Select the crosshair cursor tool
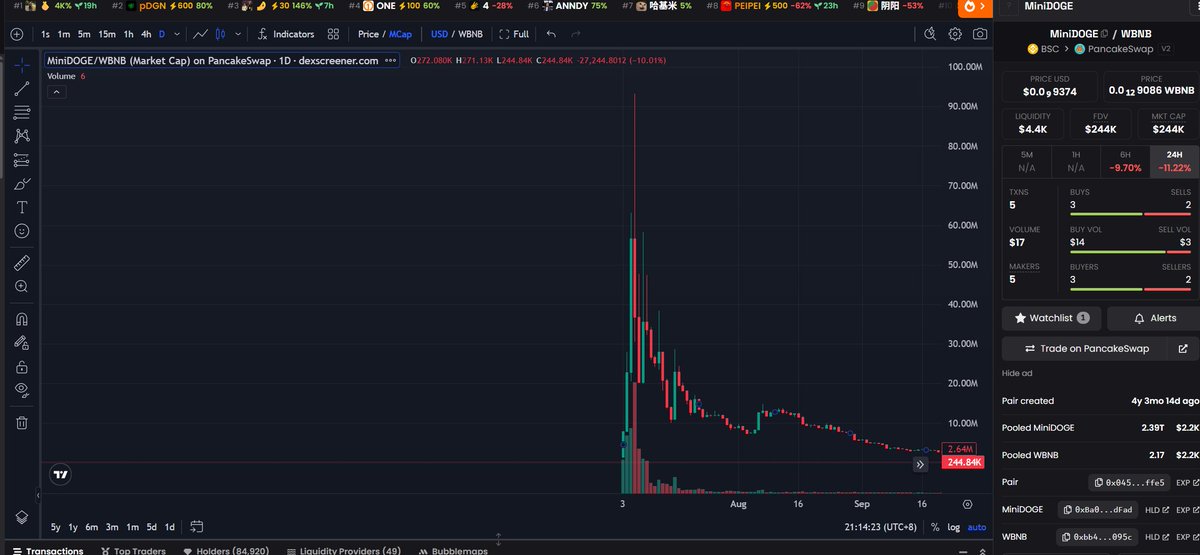Image resolution: width=1200 pixels, height=555 pixels. 22,63
